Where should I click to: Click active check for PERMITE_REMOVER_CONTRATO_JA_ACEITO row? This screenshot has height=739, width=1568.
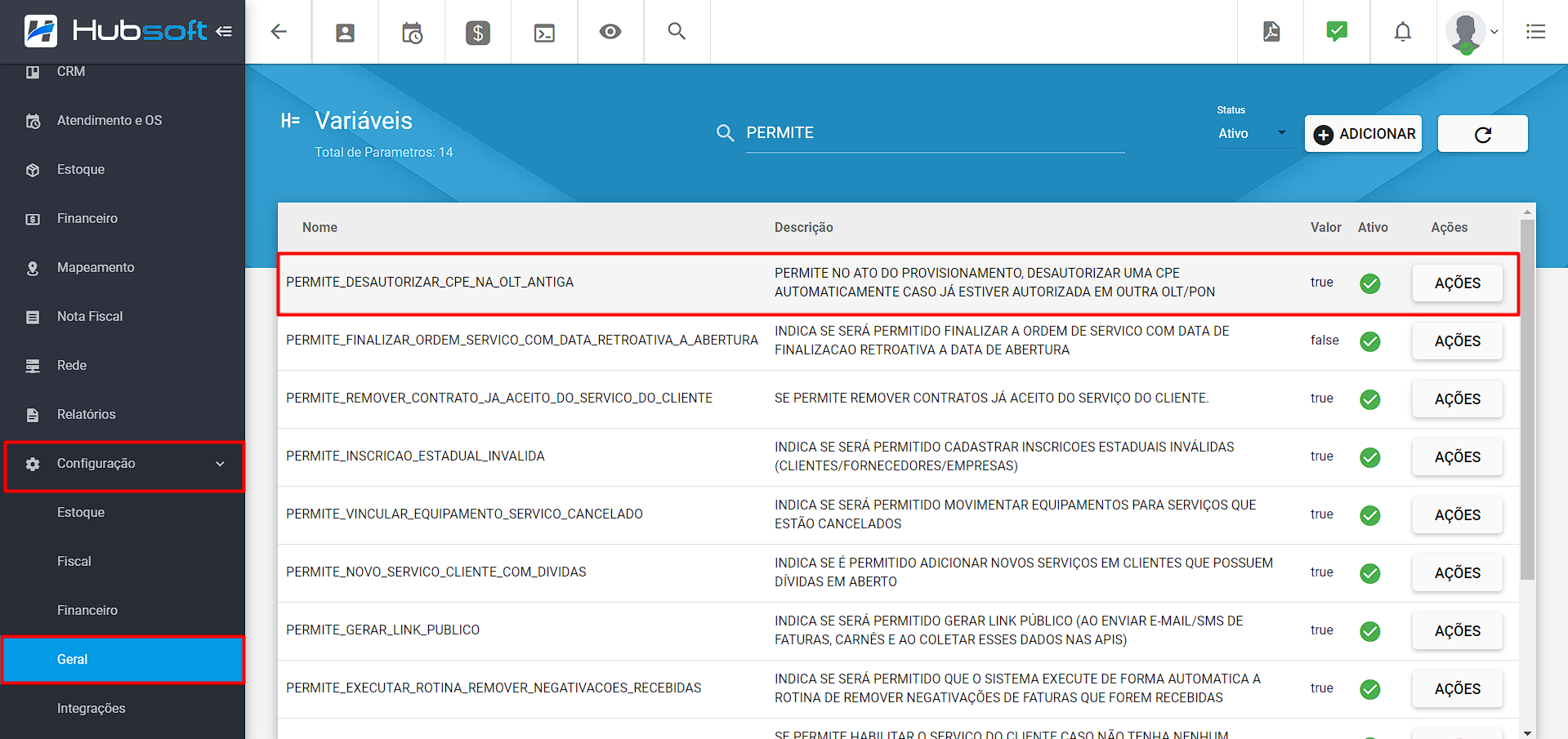[1370, 399]
